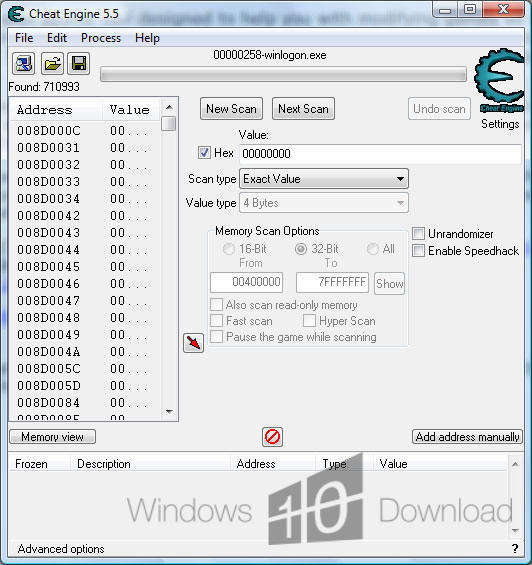The width and height of the screenshot is (532, 565).
Task: Enable the Unrandomizer checkbox
Action: (418, 233)
